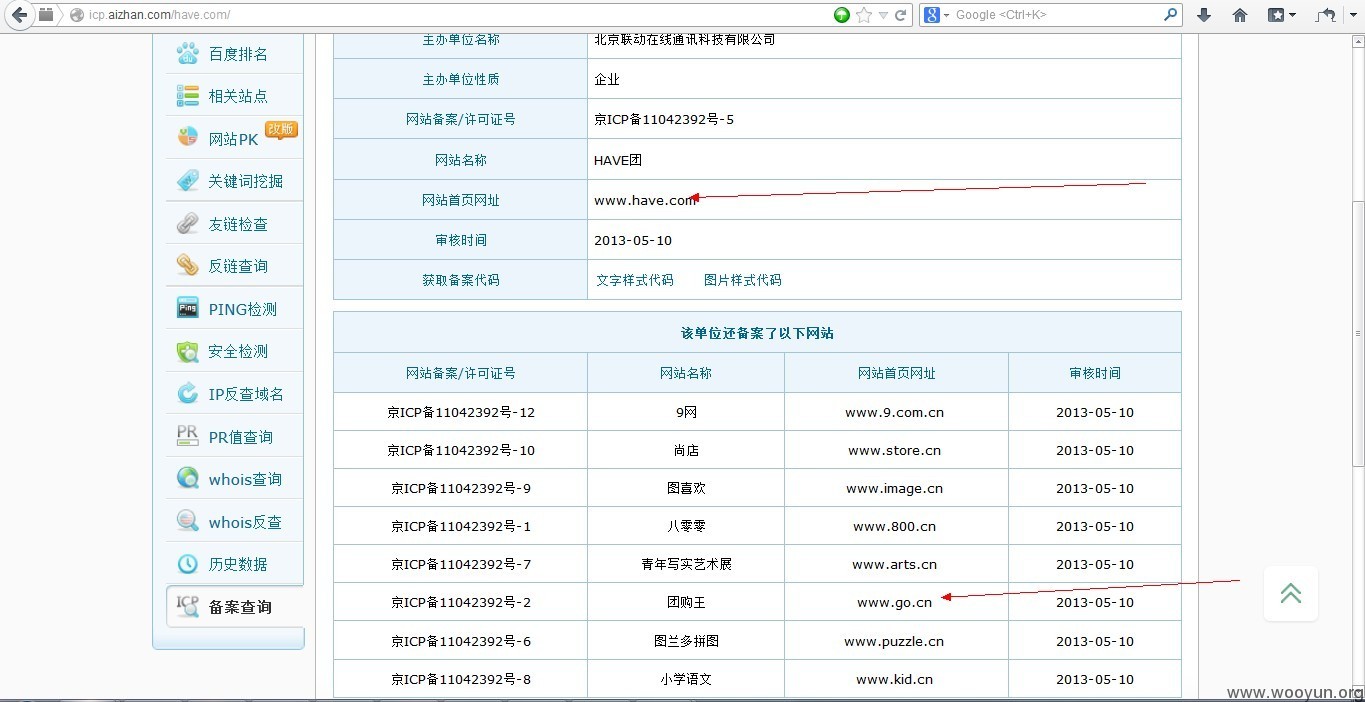Click the 京ICP备11042392号-5 license value
The height and width of the screenshot is (702, 1365).
click(664, 119)
